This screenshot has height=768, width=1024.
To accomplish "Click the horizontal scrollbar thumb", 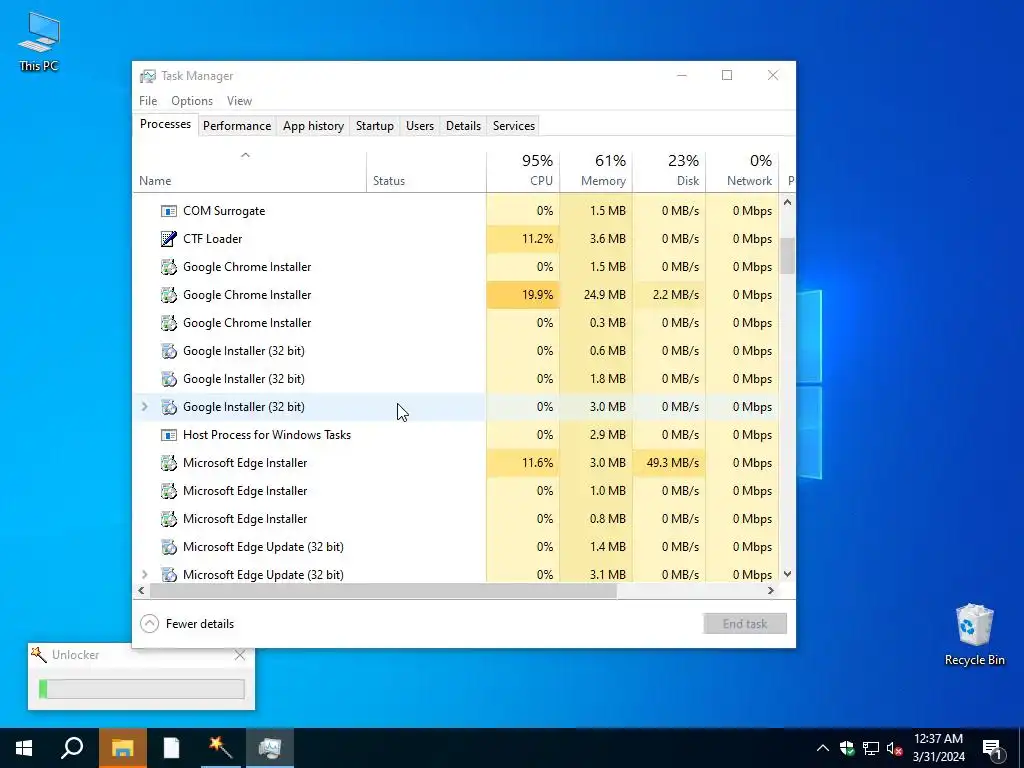I will coord(383,590).
